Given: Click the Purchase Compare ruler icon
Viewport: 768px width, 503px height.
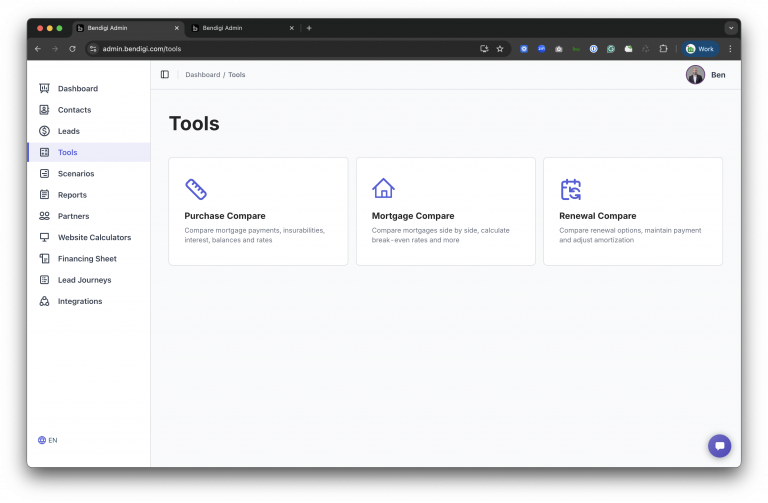Looking at the screenshot, I should click(x=196, y=189).
